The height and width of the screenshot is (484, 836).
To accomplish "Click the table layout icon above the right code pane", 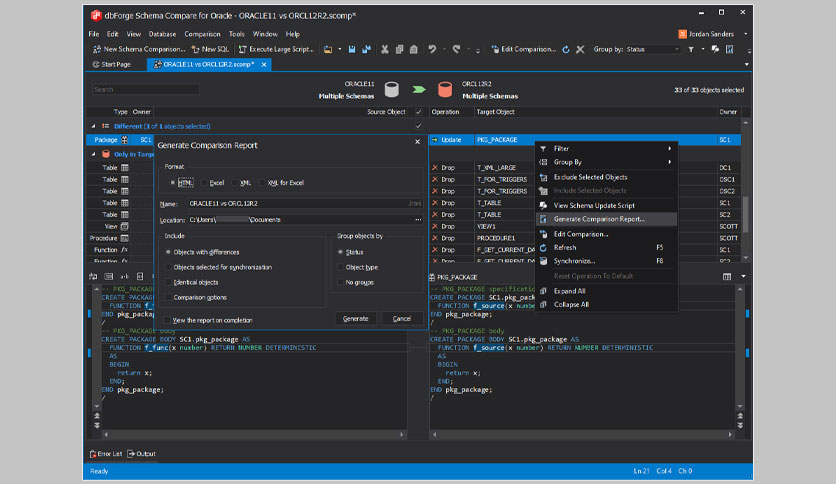I will pos(727,277).
